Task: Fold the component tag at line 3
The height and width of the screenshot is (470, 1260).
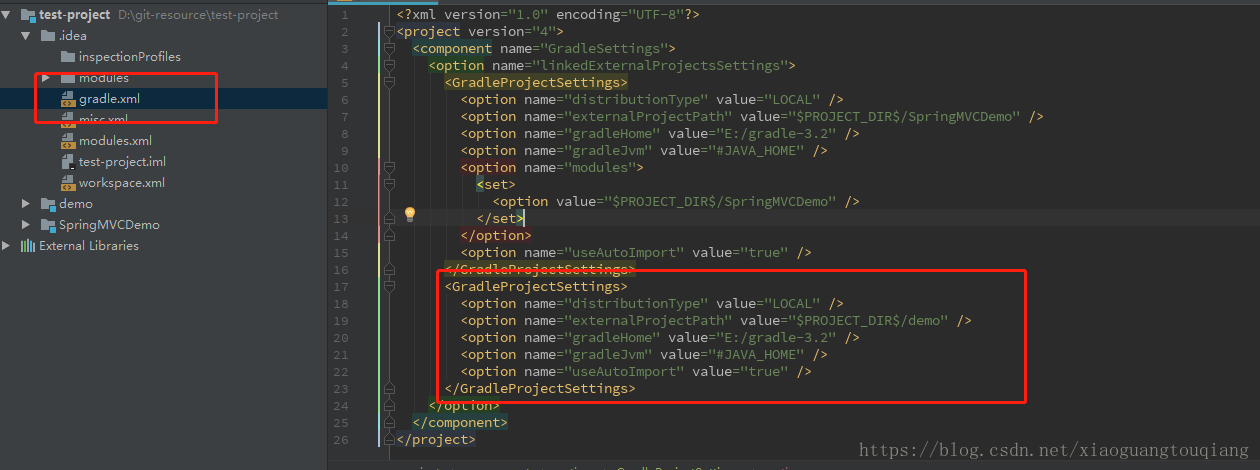Action: (x=389, y=49)
